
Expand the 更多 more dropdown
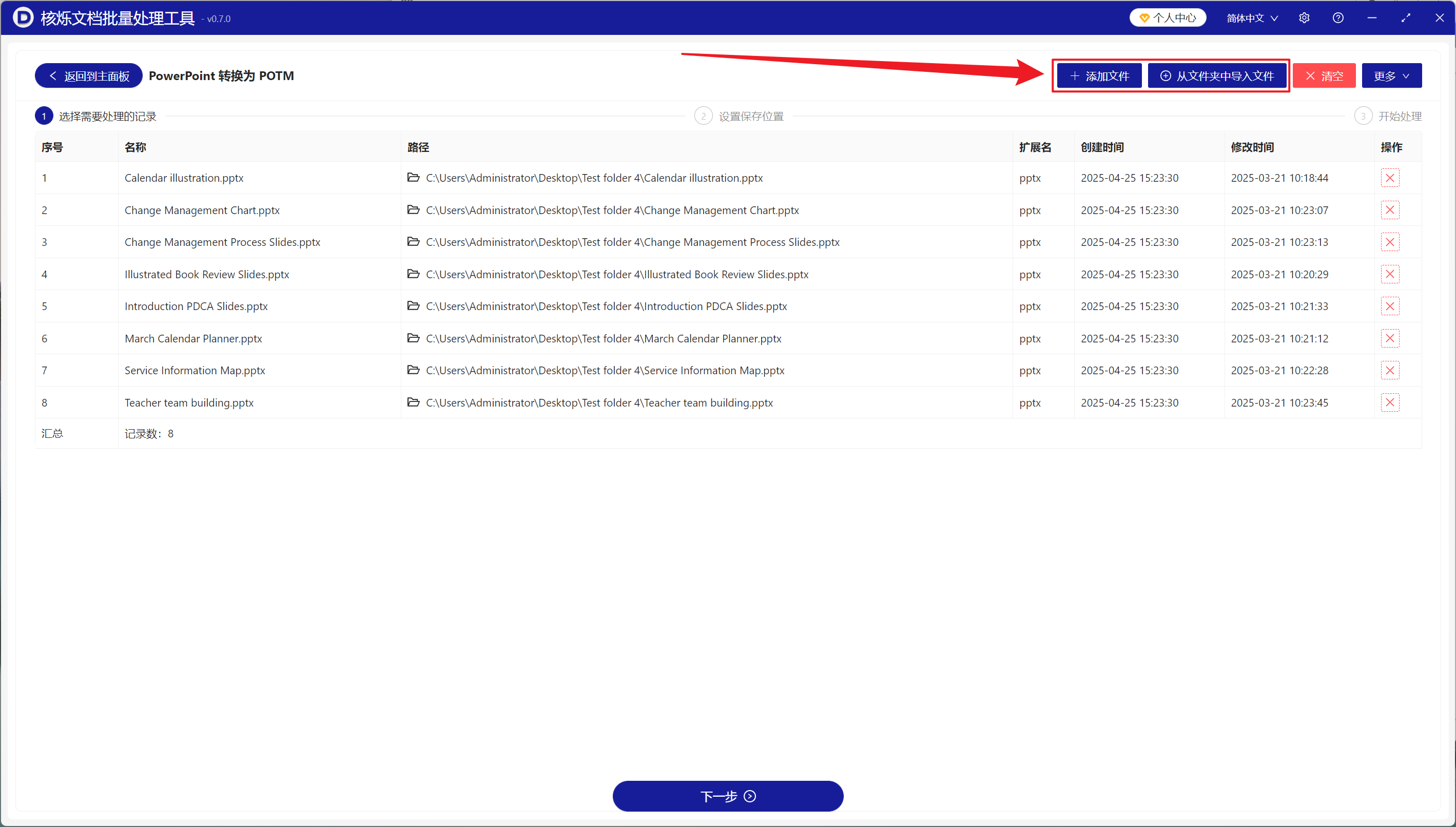1391,76
